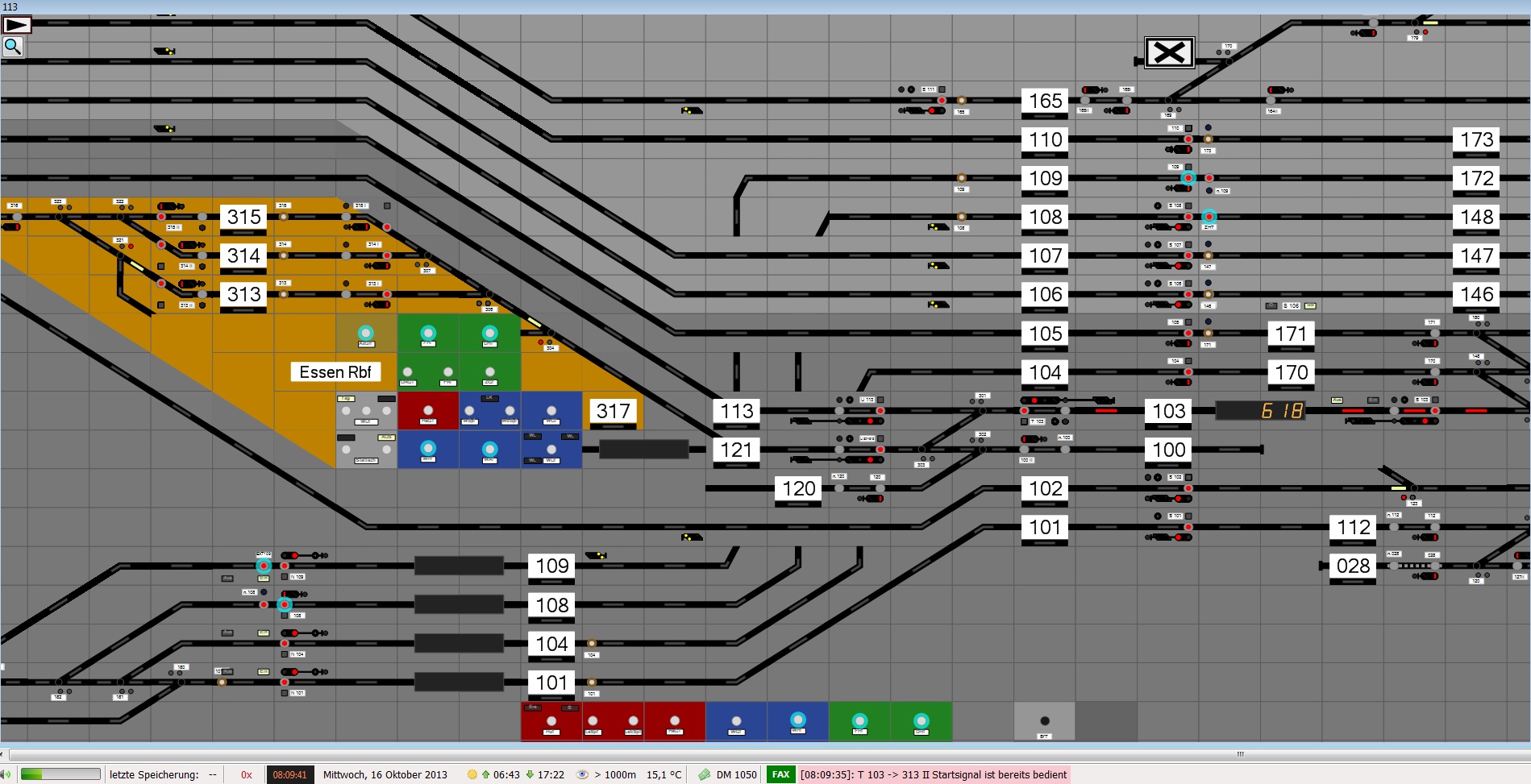Click the Tag indicator lamp in the gray cell
The width and height of the screenshot is (1531, 784).
tap(346, 399)
